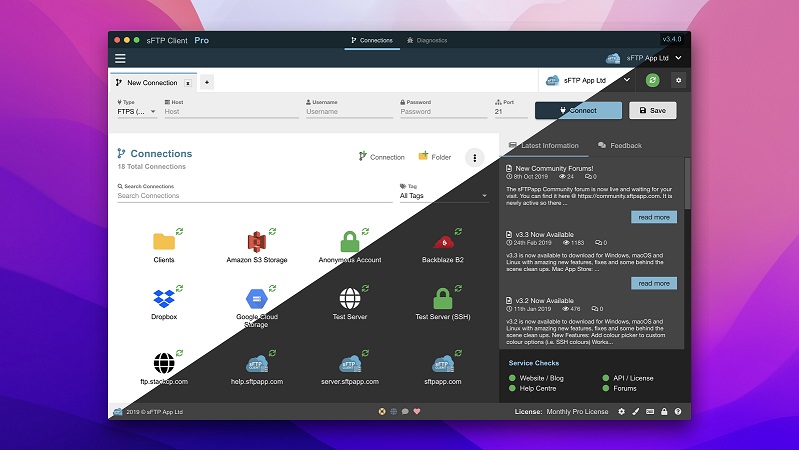This screenshot has width=799, height=450.
Task: Open footer settings gear icon
Action: coord(621,411)
